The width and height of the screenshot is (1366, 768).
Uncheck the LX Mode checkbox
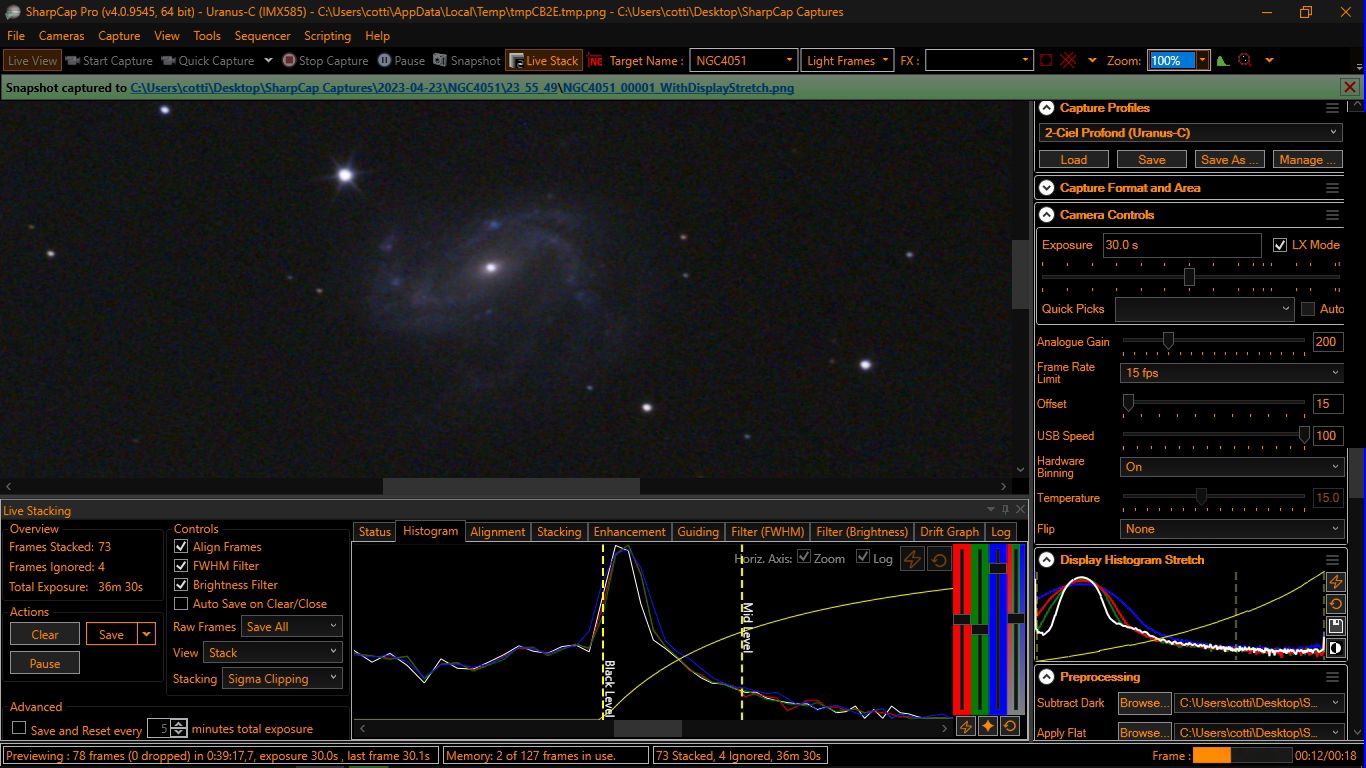point(1280,245)
